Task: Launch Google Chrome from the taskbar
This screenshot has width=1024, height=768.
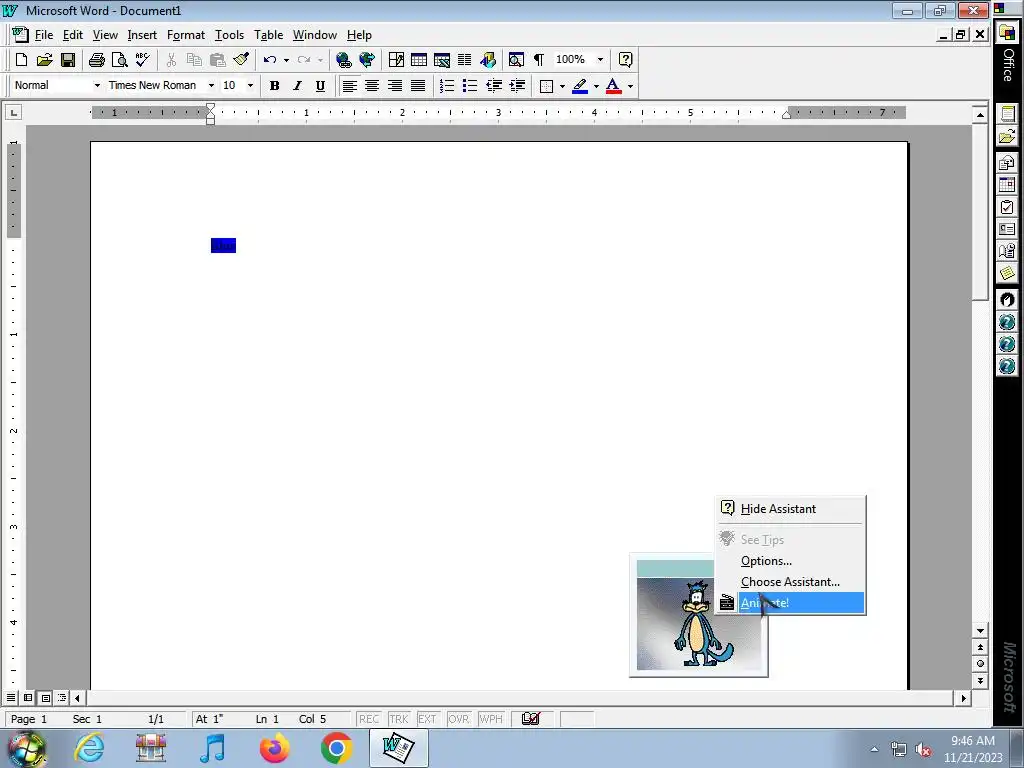Action: (x=336, y=748)
